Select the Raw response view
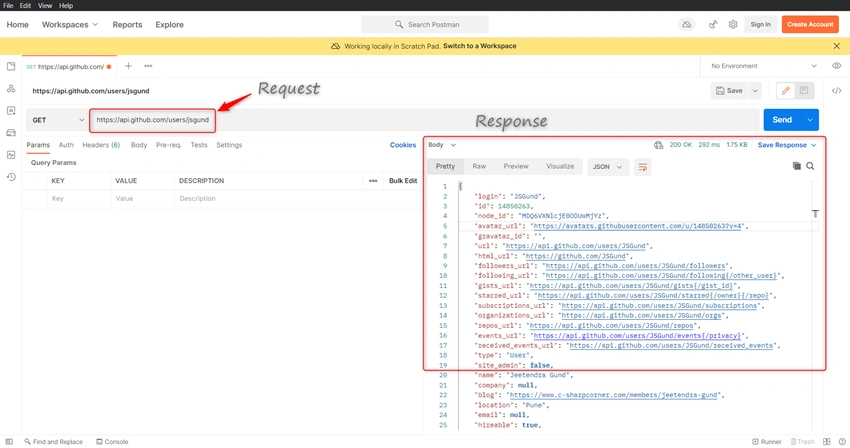Viewport: 850px width, 448px height. (x=479, y=166)
